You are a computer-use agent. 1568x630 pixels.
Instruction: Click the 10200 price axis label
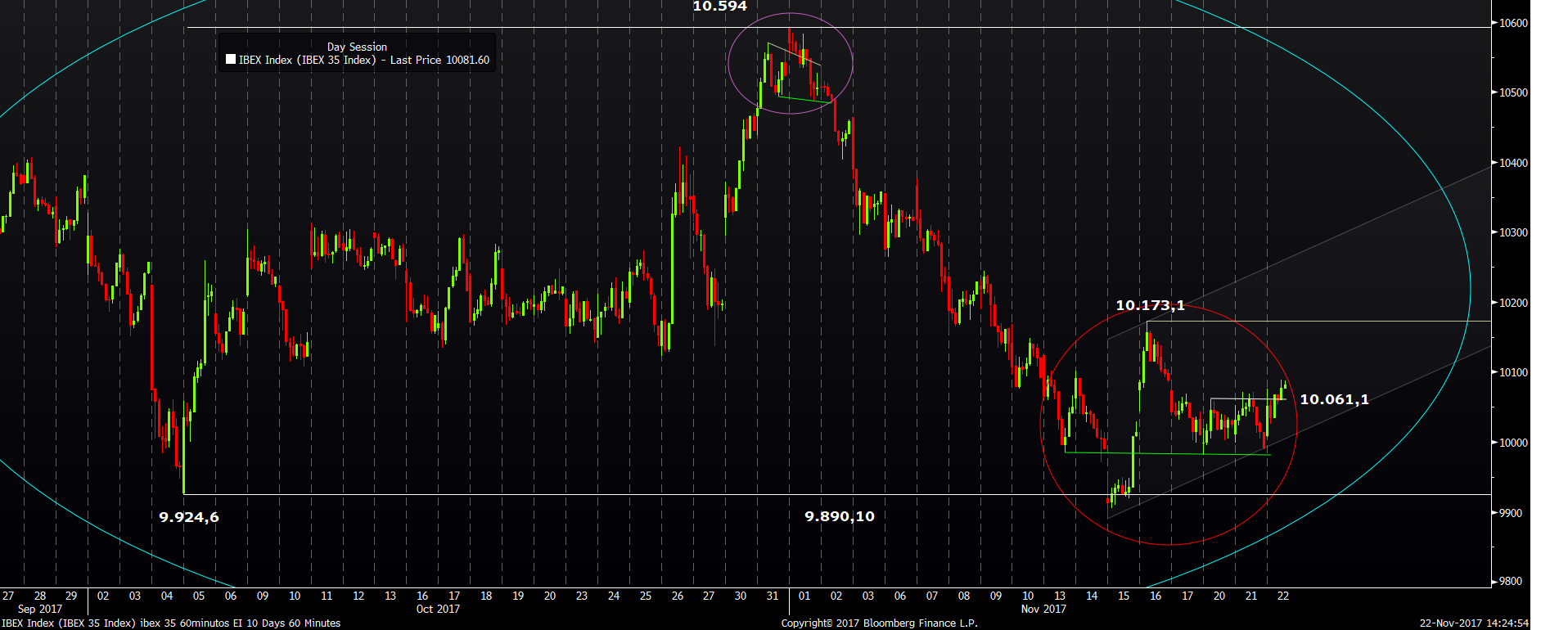pos(1513,303)
